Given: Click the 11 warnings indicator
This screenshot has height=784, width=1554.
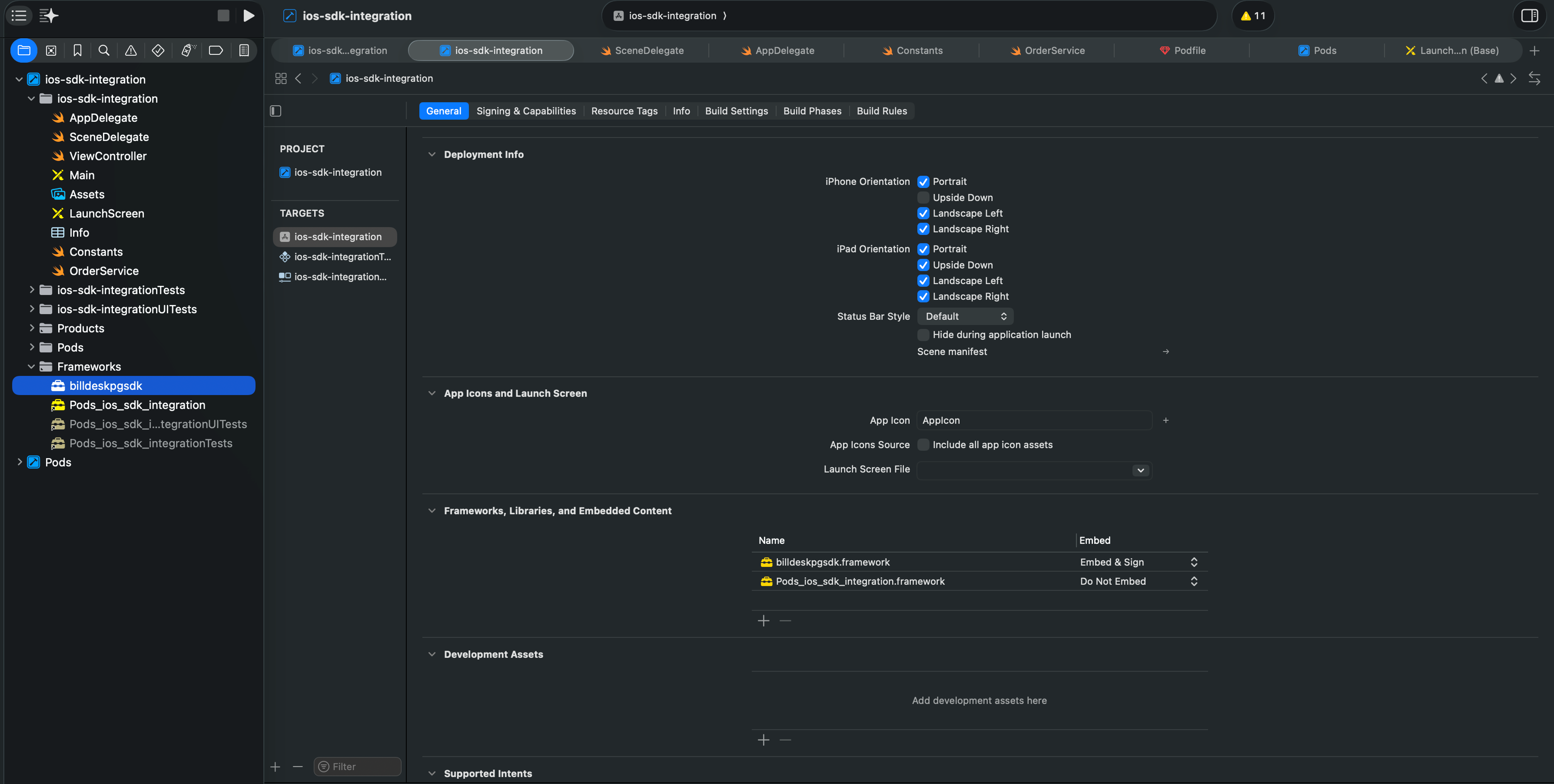Looking at the screenshot, I should tap(1253, 16).
